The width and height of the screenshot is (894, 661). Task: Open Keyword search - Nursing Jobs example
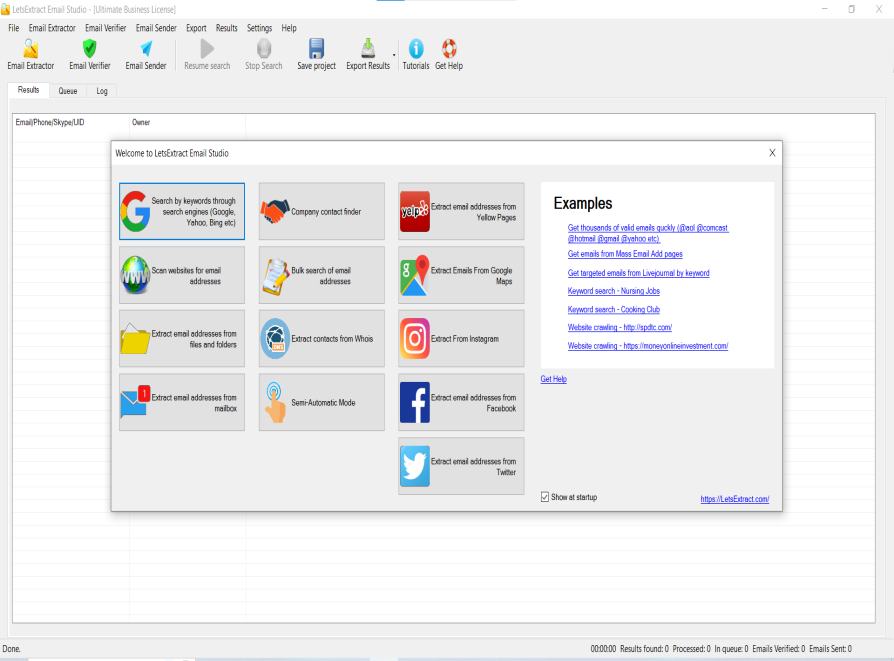point(613,291)
